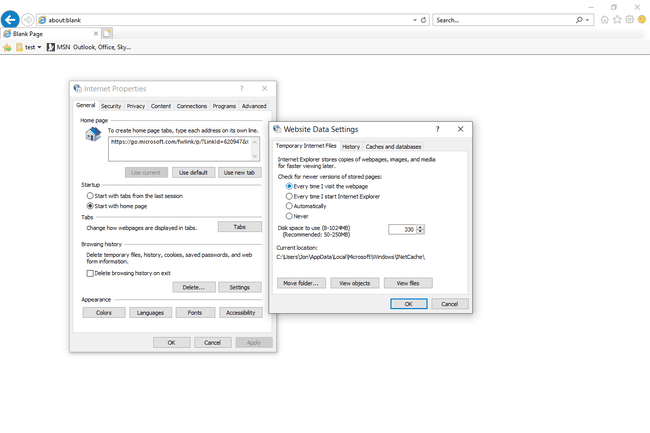650x433 pixels.
Task: Click the Website Data Settings help icon
Action: pyautogui.click(x=438, y=129)
